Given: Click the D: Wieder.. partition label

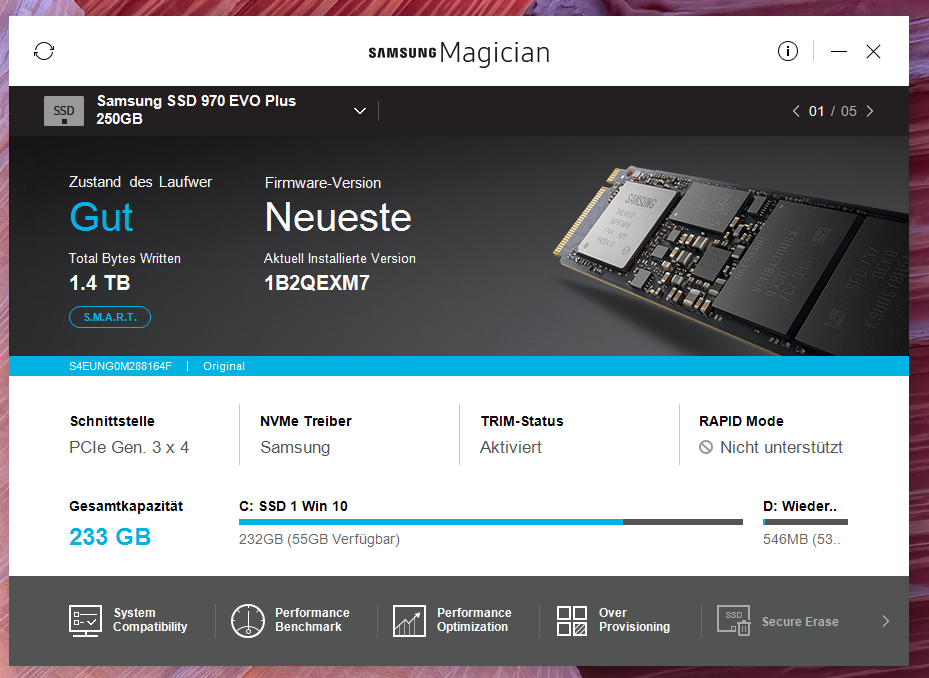Looking at the screenshot, I should tap(800, 506).
